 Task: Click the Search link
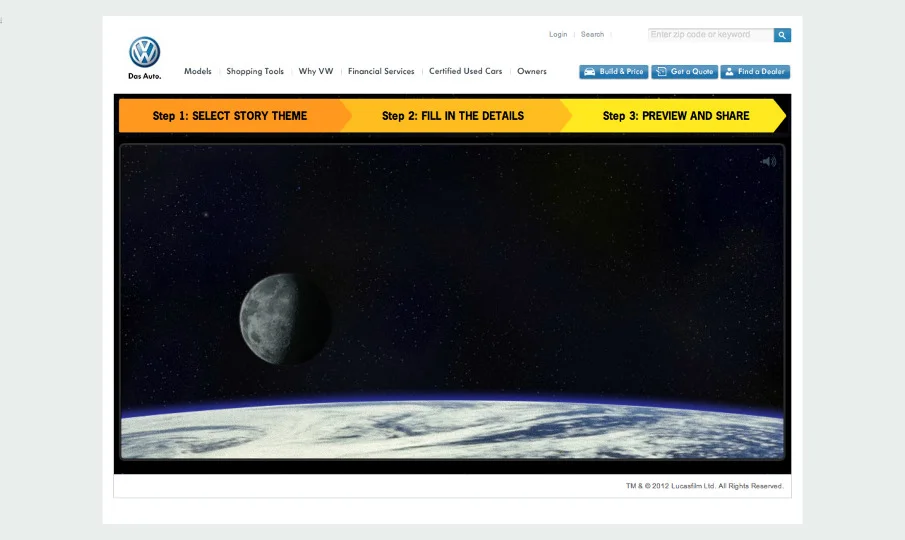[592, 35]
